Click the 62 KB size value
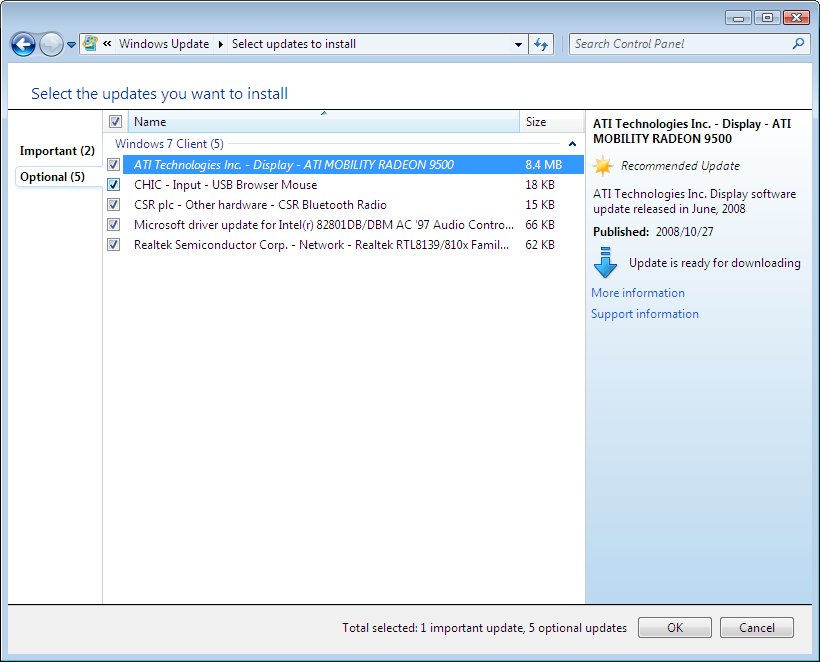The image size is (820, 662). 540,244
